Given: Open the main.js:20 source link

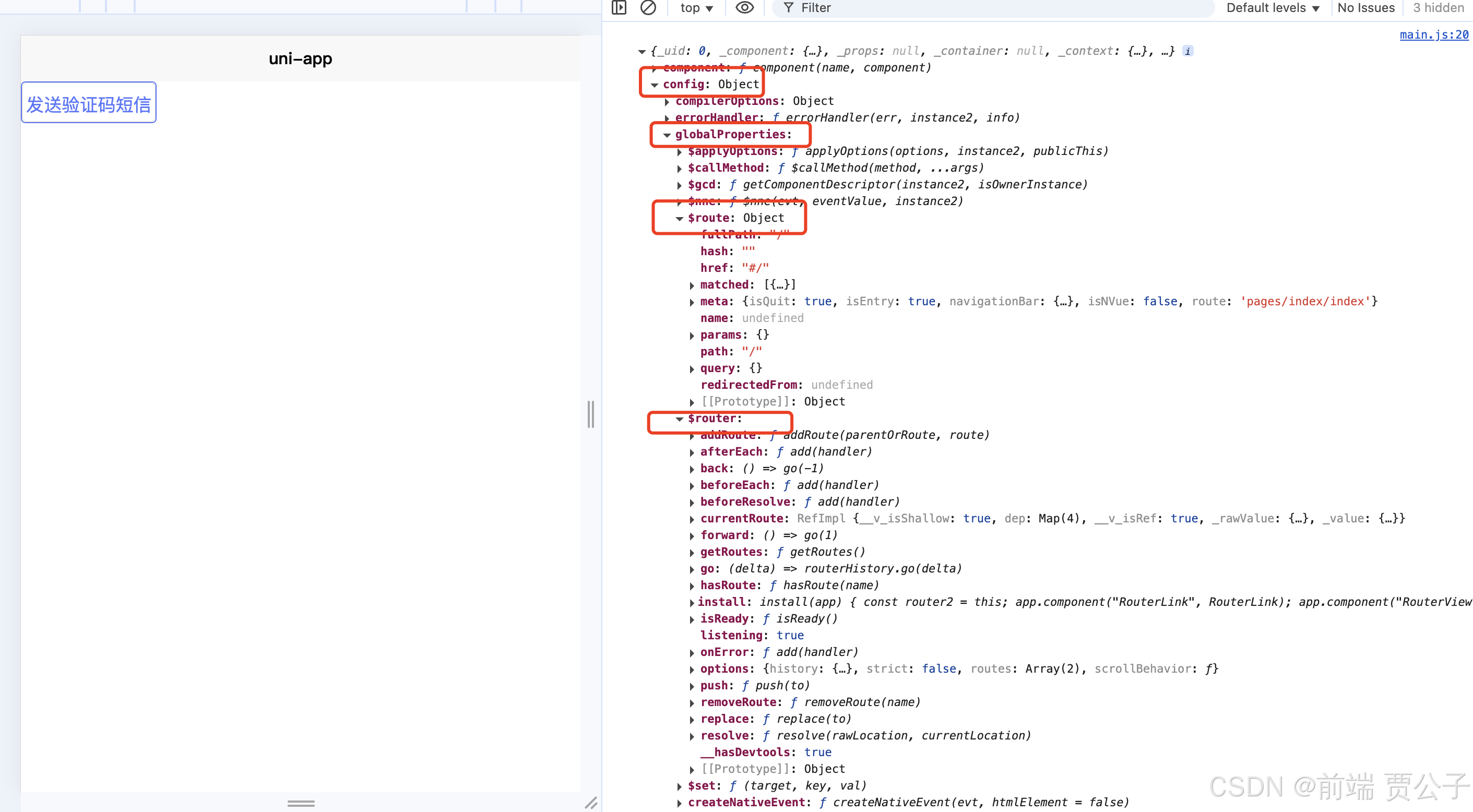Looking at the screenshot, I should (x=1433, y=35).
